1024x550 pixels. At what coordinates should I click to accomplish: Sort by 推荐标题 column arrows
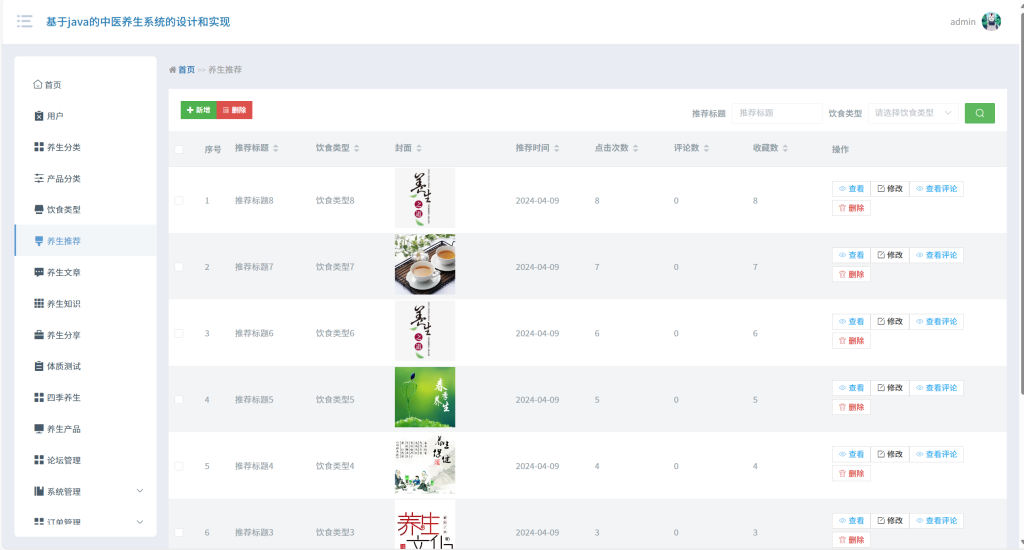tap(276, 148)
